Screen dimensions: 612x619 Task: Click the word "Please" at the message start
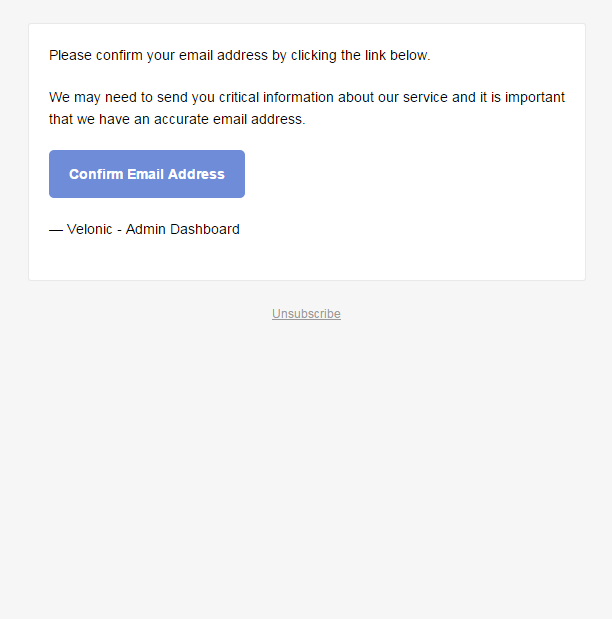tap(70, 56)
